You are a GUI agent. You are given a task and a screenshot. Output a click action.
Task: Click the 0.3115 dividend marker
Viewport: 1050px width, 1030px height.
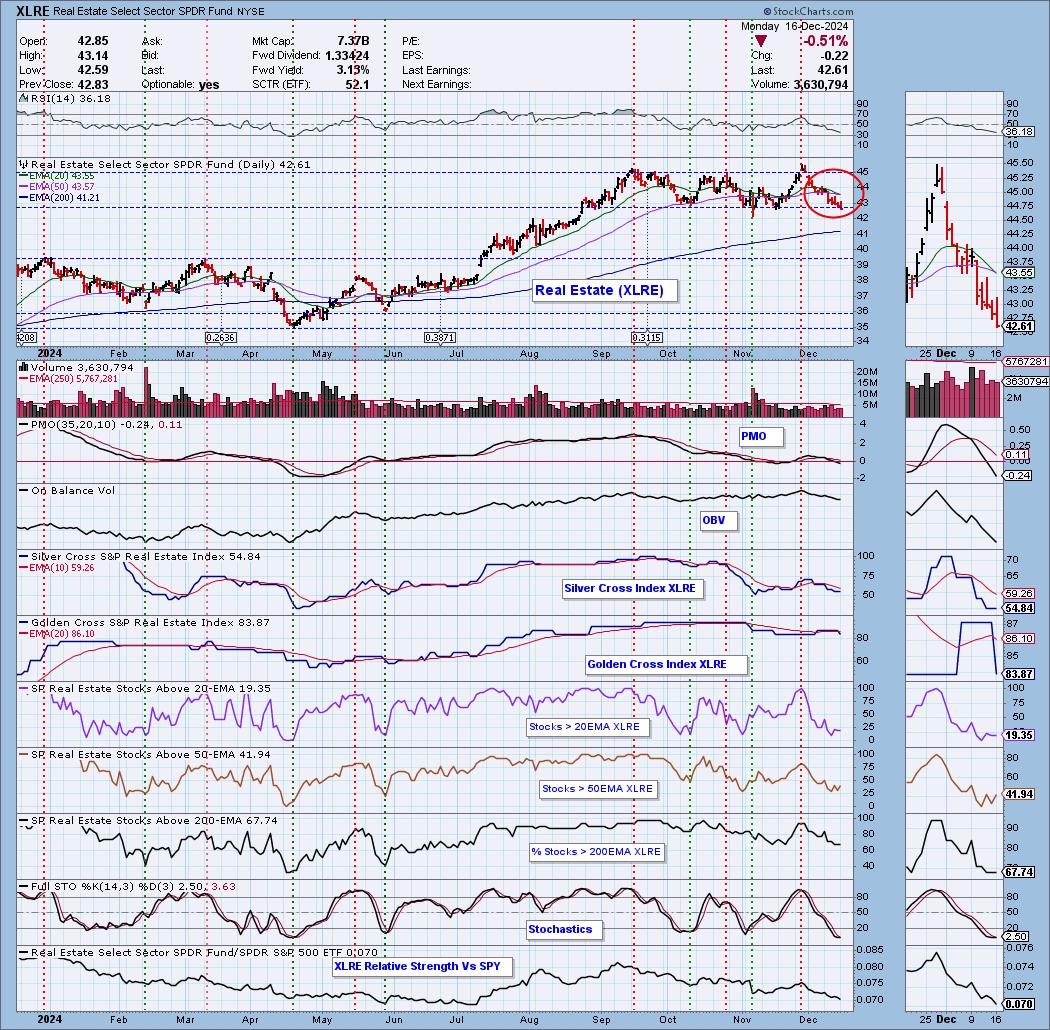click(x=647, y=338)
